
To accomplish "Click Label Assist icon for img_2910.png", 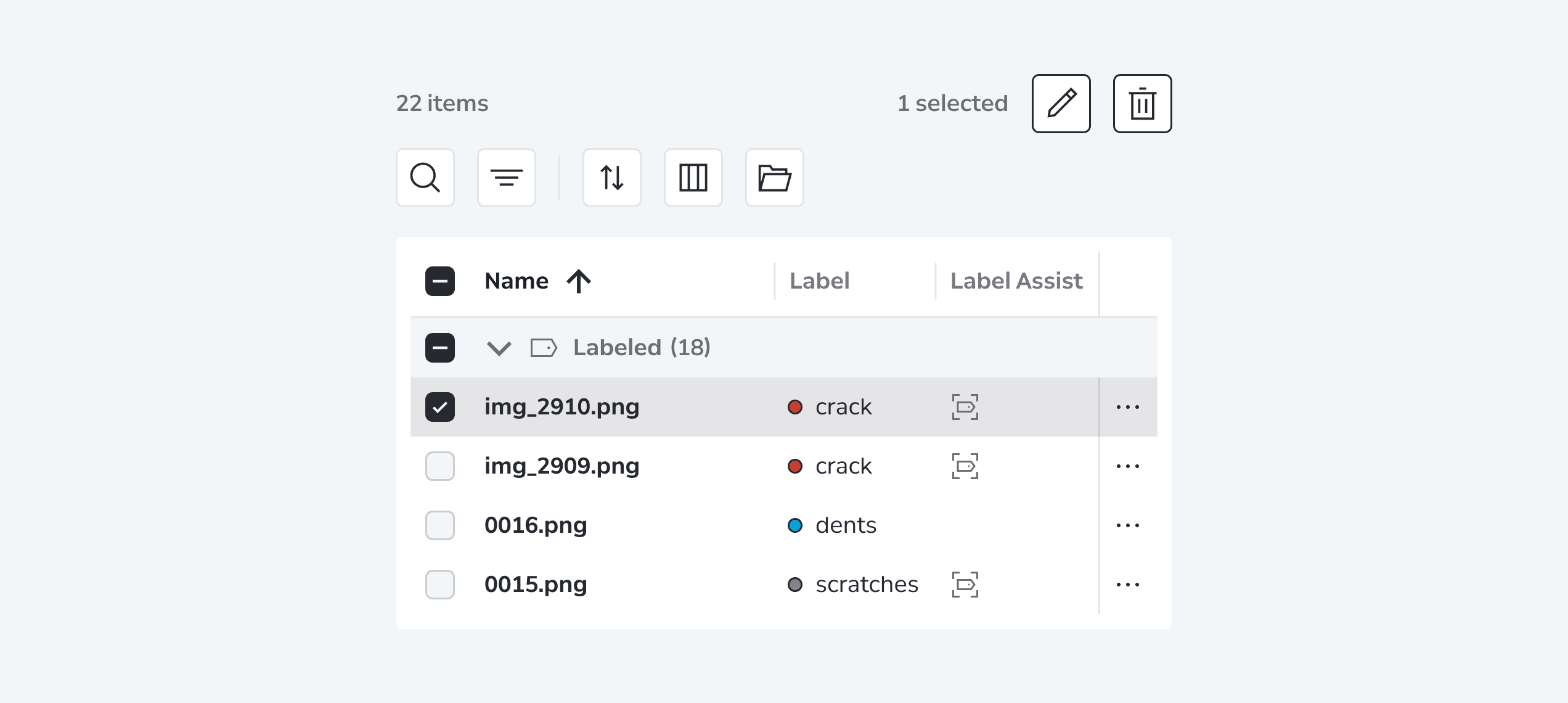I will coord(965,407).
